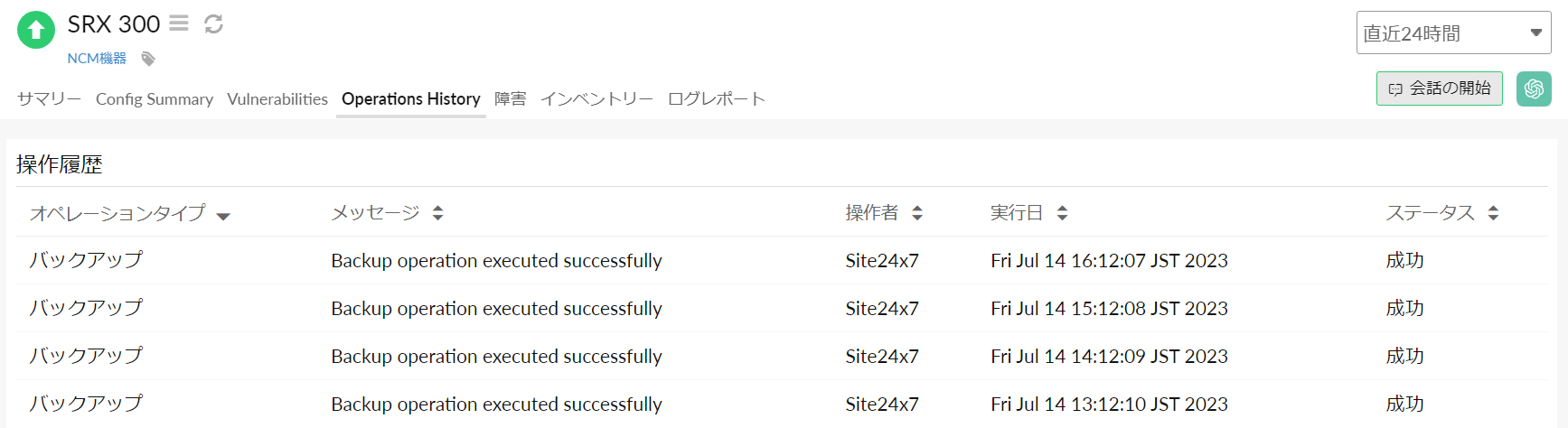Sort by 実行日 column arrows
This screenshot has width=1568, height=428.
pyautogui.click(x=1062, y=213)
